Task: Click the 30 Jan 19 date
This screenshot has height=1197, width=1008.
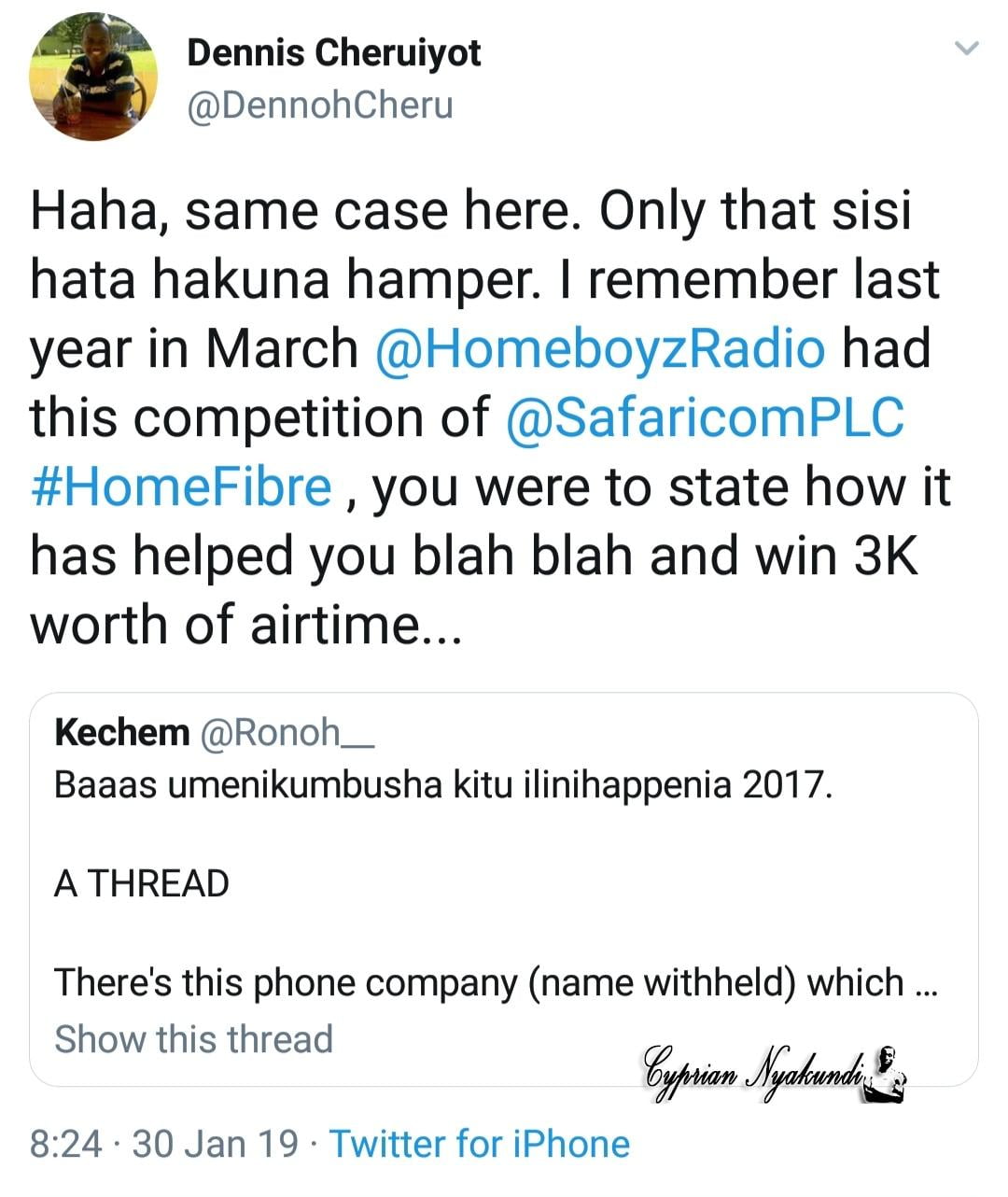Action: click(216, 1144)
